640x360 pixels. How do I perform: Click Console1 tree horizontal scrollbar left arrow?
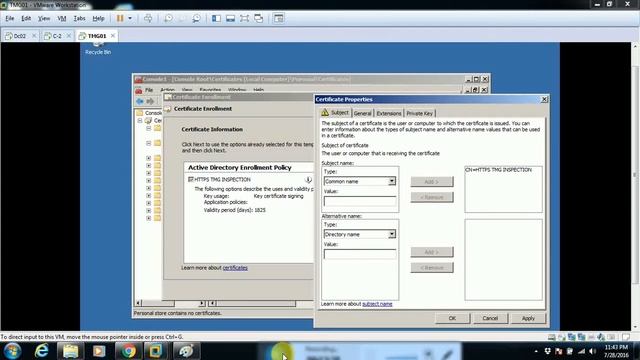pyautogui.click(x=138, y=303)
